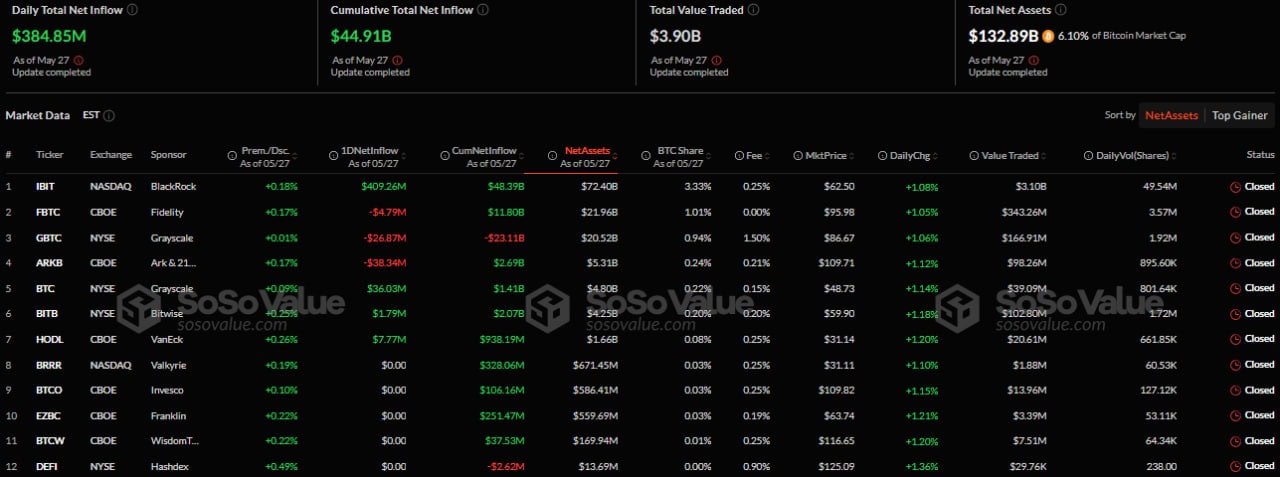The image size is (1280, 477).
Task: Click the $384.85M daily inflow value
Action: point(49,36)
